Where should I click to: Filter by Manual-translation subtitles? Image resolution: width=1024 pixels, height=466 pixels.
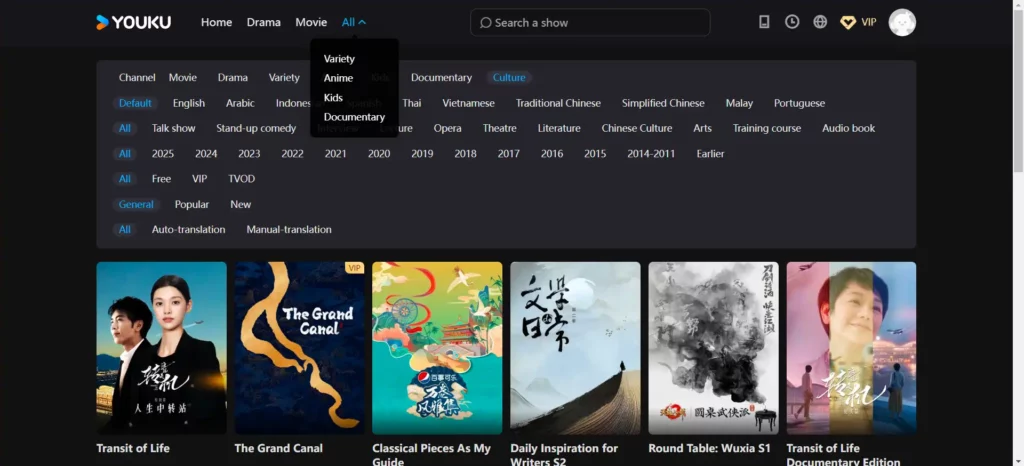289,230
